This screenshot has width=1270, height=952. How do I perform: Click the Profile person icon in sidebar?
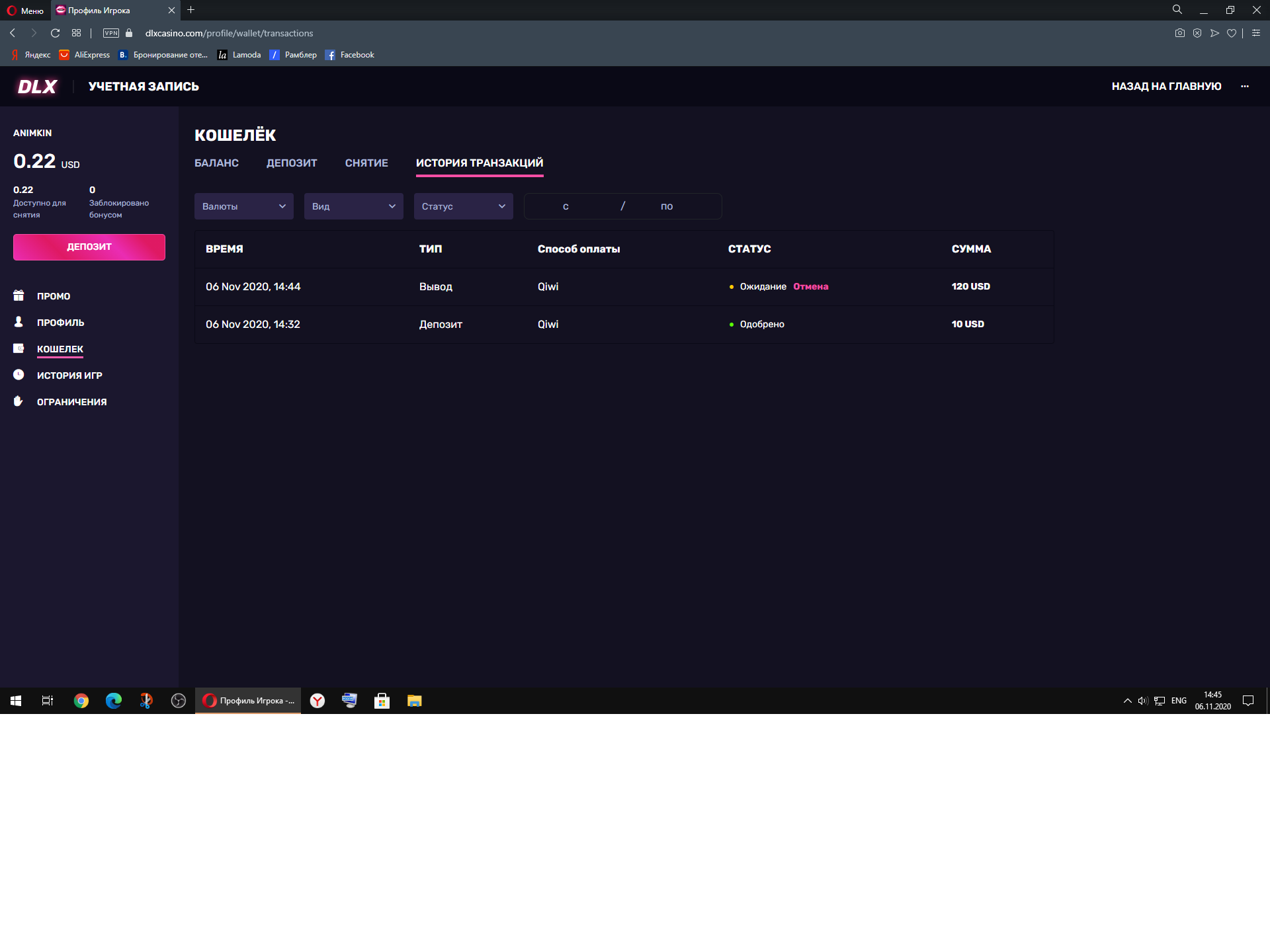pos(19,322)
